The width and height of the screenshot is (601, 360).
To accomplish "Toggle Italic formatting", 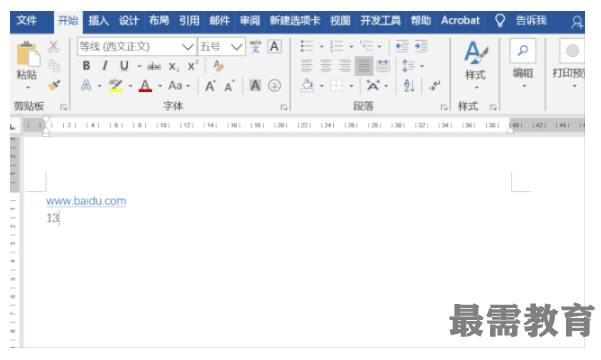I will tap(105, 66).
